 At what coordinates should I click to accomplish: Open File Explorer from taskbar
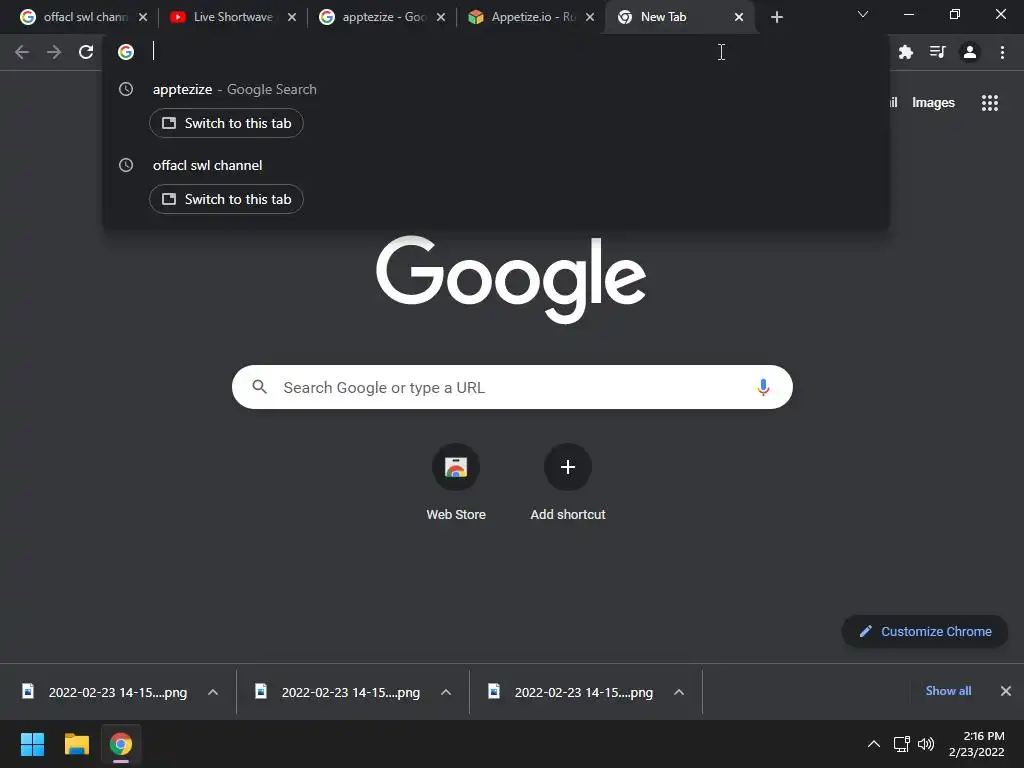[x=76, y=744]
